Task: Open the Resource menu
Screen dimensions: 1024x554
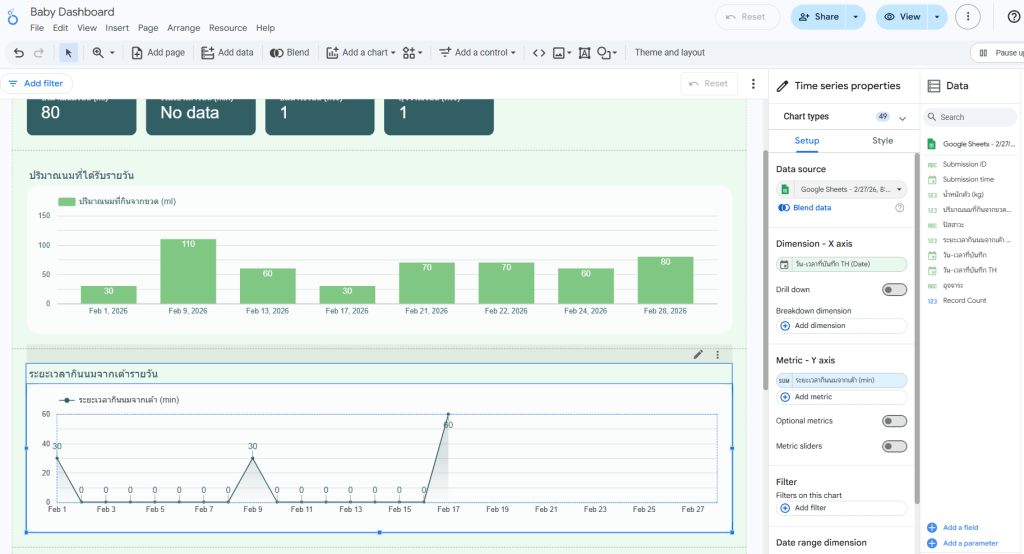Action: coord(228,28)
